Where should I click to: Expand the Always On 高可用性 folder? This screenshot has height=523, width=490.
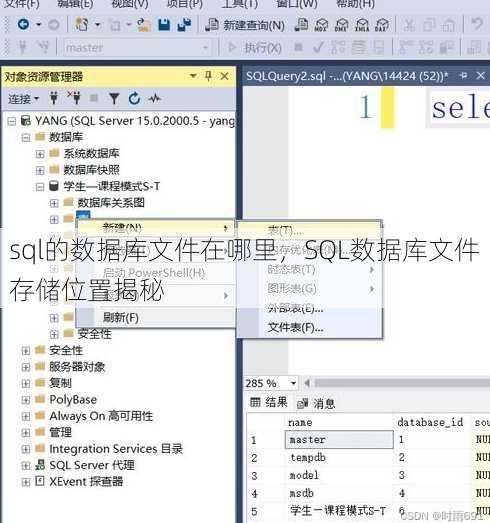26,416
